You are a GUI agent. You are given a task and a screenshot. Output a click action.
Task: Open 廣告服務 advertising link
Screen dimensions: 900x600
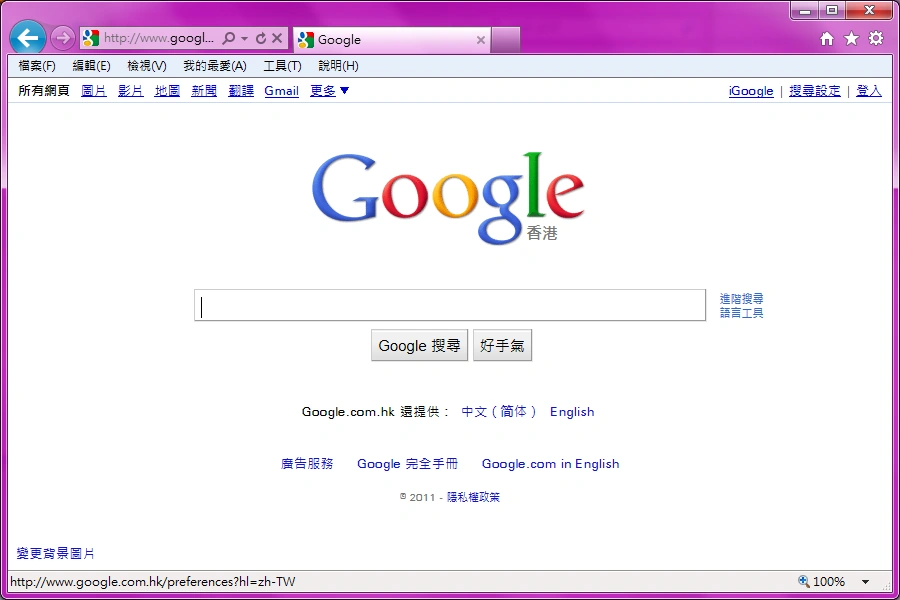pyautogui.click(x=307, y=463)
